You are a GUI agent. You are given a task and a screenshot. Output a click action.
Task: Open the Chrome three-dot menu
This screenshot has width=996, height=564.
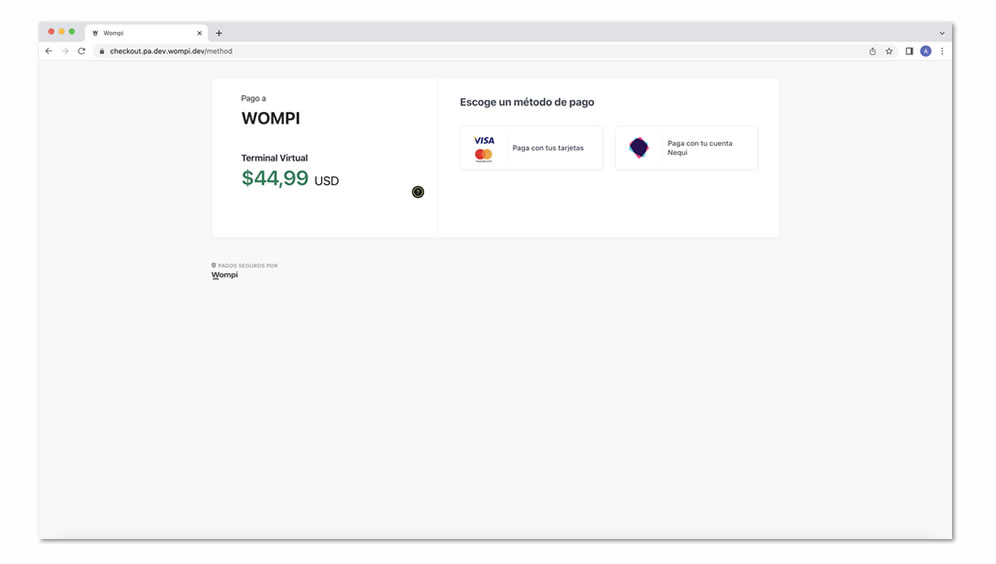coord(942,51)
